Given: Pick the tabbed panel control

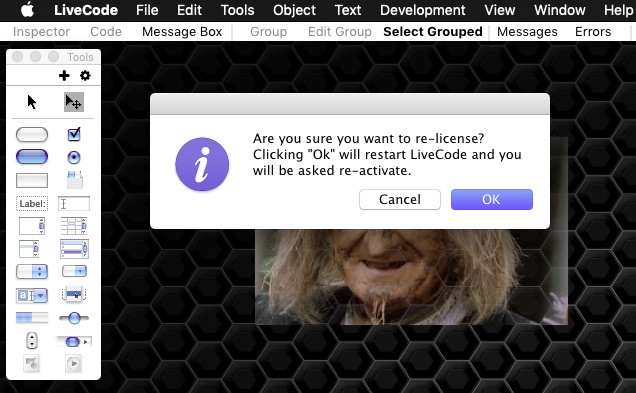Looking at the screenshot, I should point(75,180).
